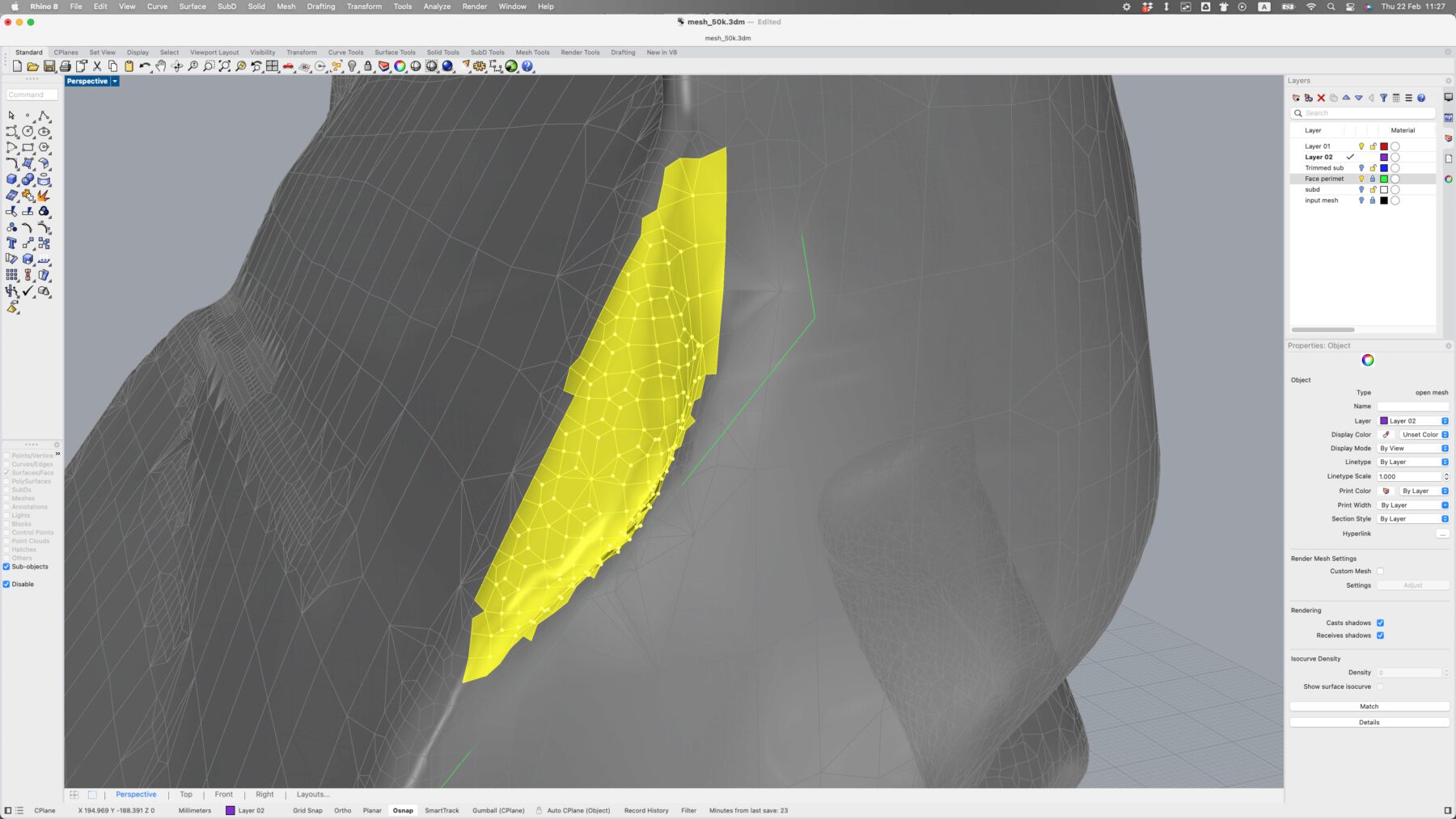Click the Zoom Extents icon

(x=225, y=66)
